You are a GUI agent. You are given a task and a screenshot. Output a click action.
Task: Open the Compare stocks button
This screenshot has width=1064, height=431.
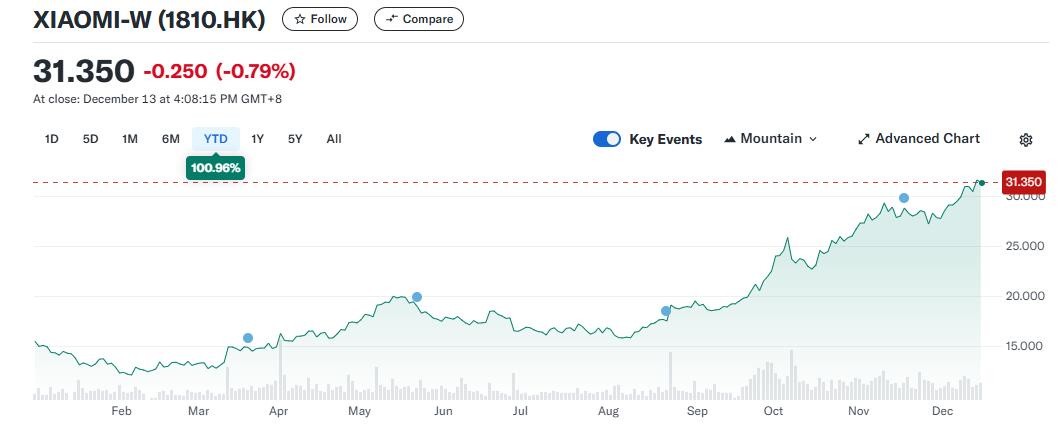419,19
